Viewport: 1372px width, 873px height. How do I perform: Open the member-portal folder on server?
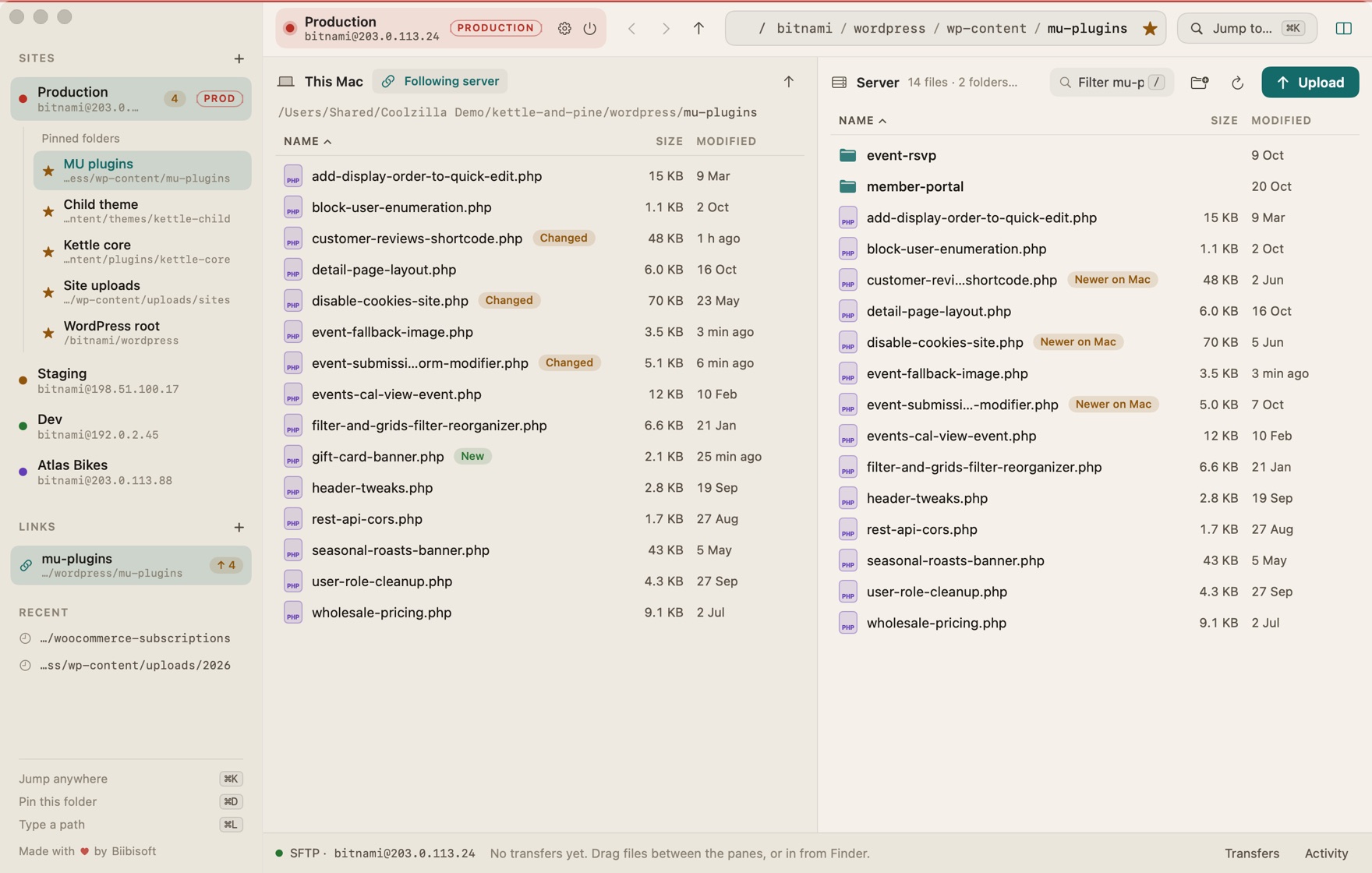1094,186
